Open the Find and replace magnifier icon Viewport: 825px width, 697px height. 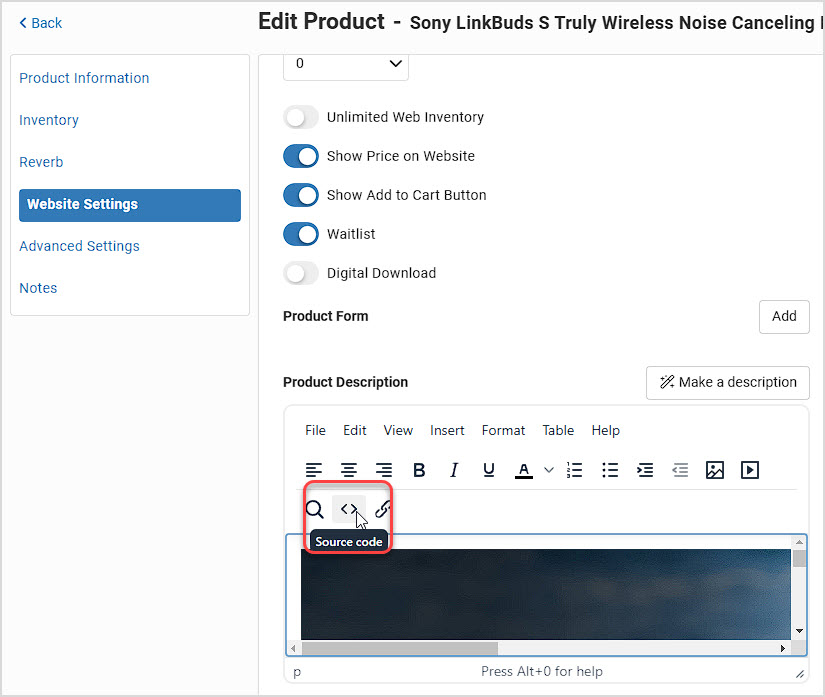314,509
